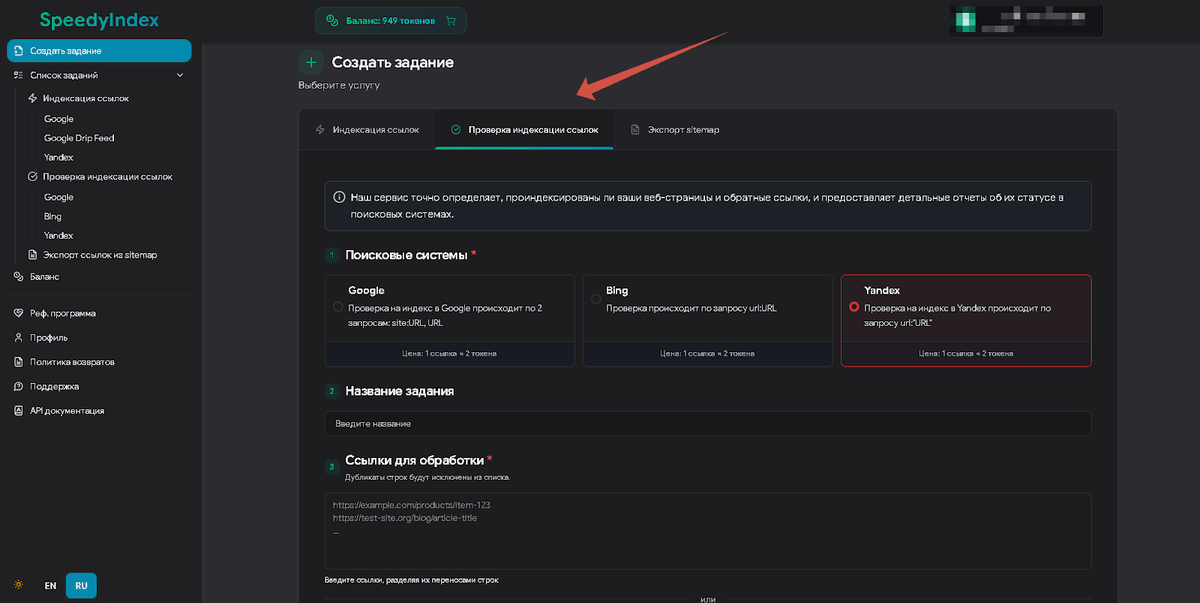The width and height of the screenshot is (1200, 603).
Task: Click the shopping cart icon beside the balance
Action: pos(451,20)
